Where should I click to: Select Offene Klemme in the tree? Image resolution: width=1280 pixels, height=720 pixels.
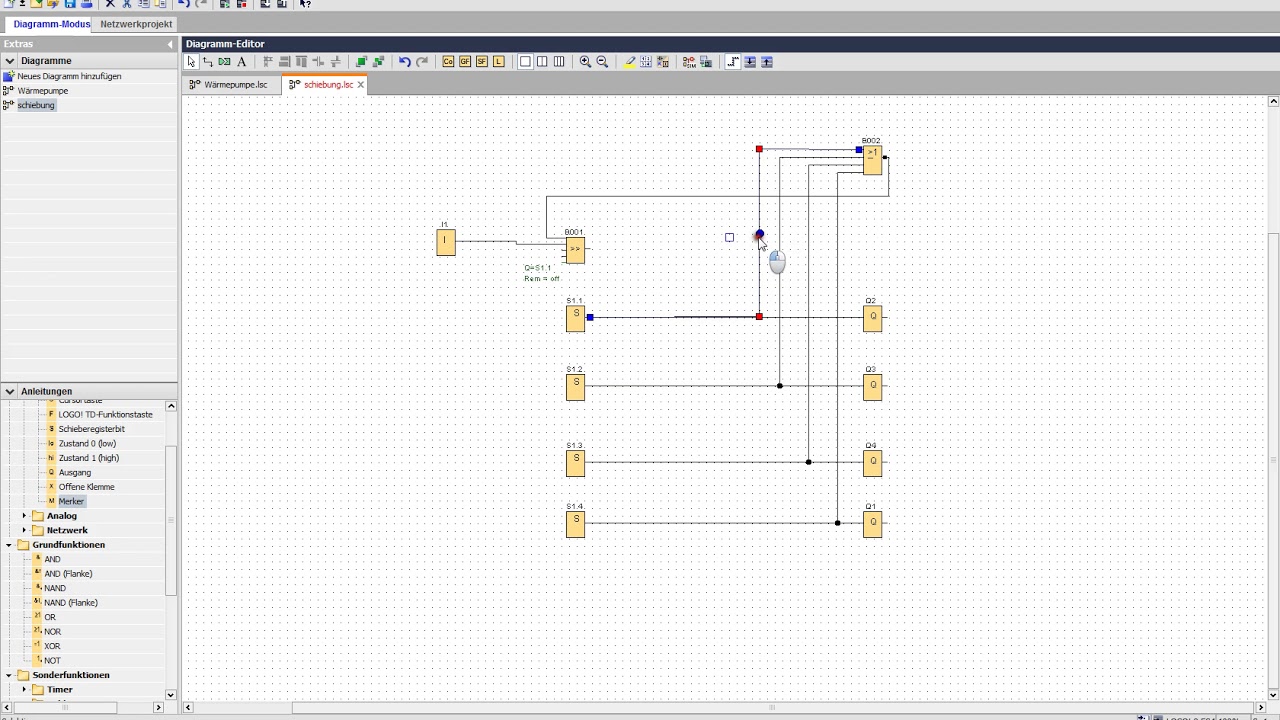[x=86, y=487]
